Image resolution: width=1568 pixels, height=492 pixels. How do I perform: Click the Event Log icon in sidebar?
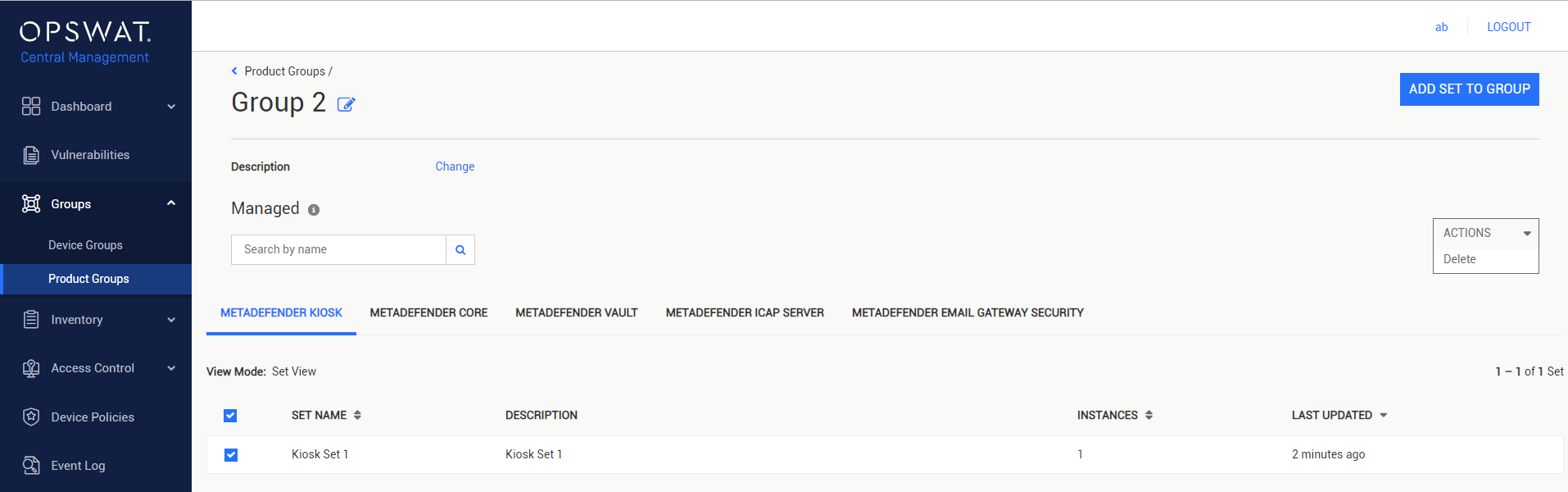pyautogui.click(x=31, y=466)
